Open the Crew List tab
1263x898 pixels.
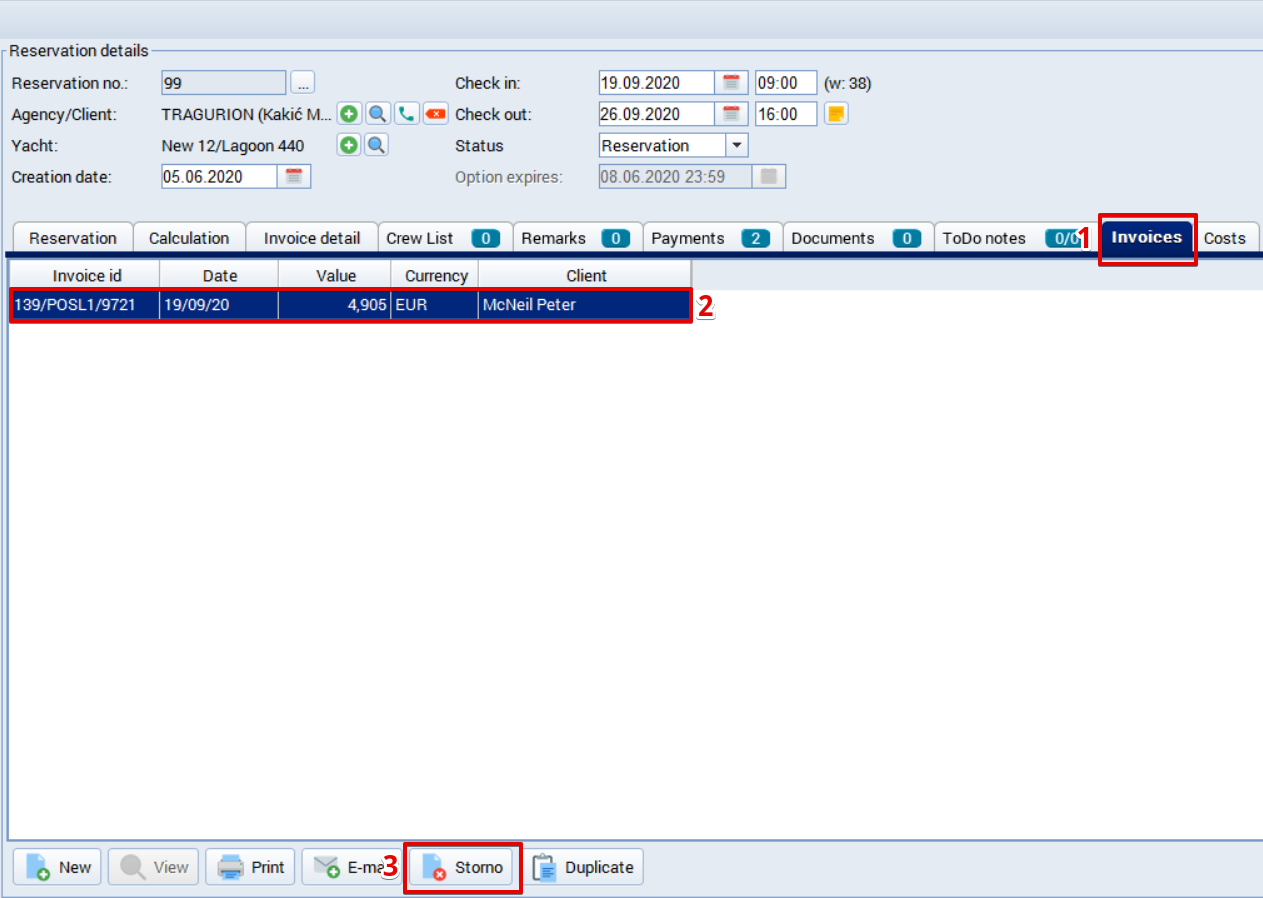pos(445,238)
